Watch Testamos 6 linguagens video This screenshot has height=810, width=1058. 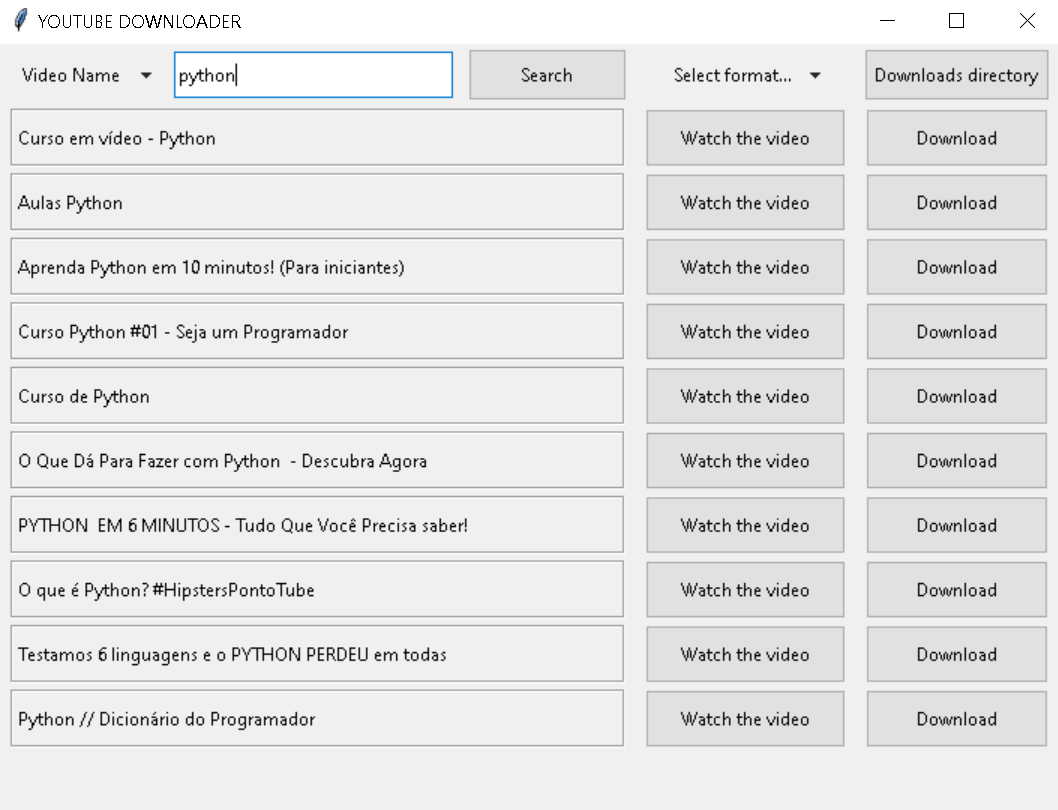coord(745,654)
